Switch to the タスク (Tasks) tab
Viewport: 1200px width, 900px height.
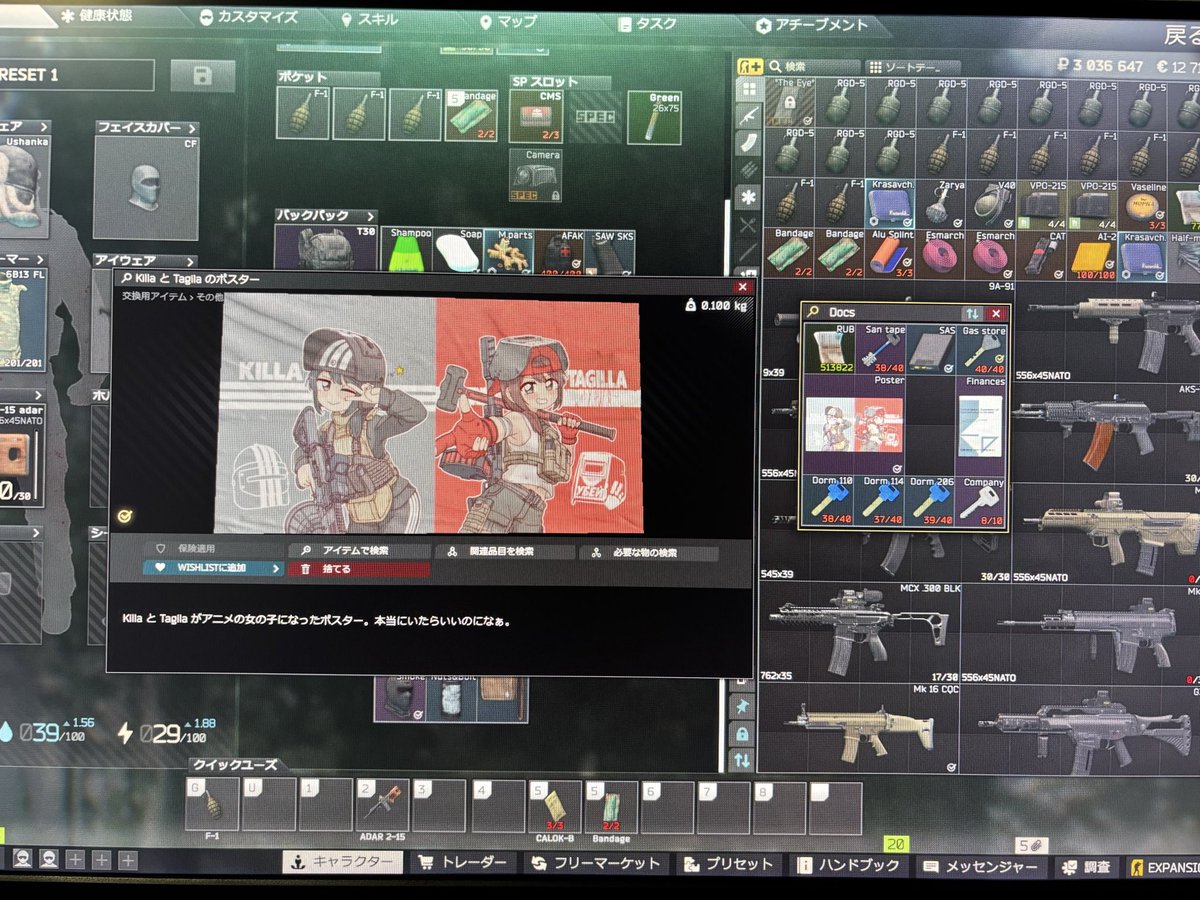point(648,23)
